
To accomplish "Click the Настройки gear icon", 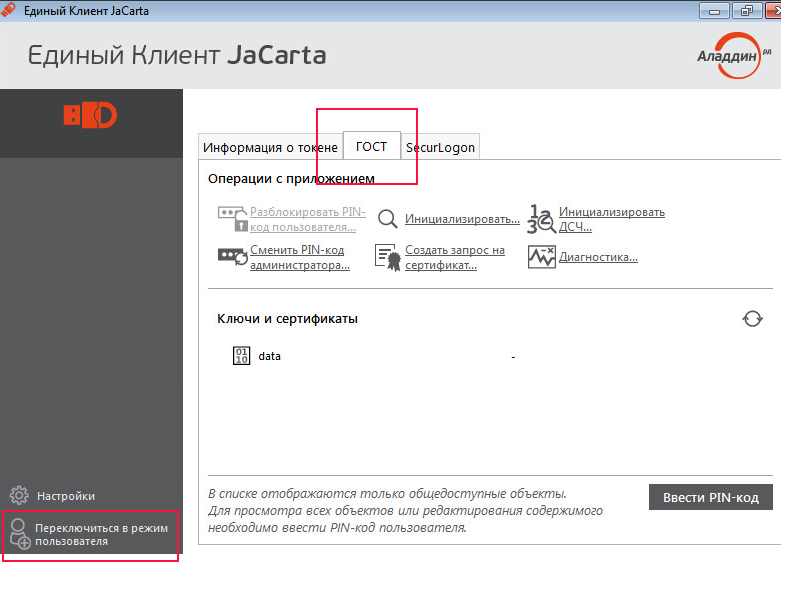I will point(19,495).
